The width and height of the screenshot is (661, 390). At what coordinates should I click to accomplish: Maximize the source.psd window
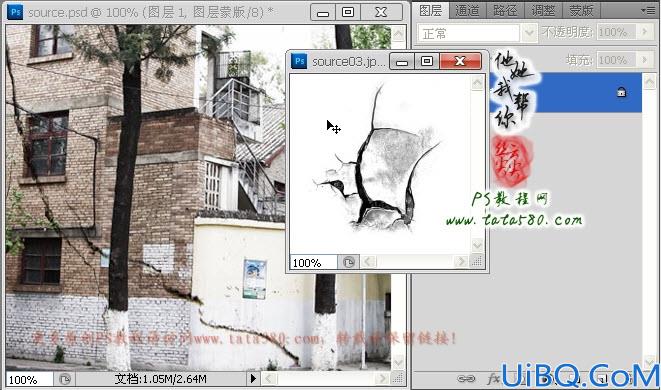348,12
